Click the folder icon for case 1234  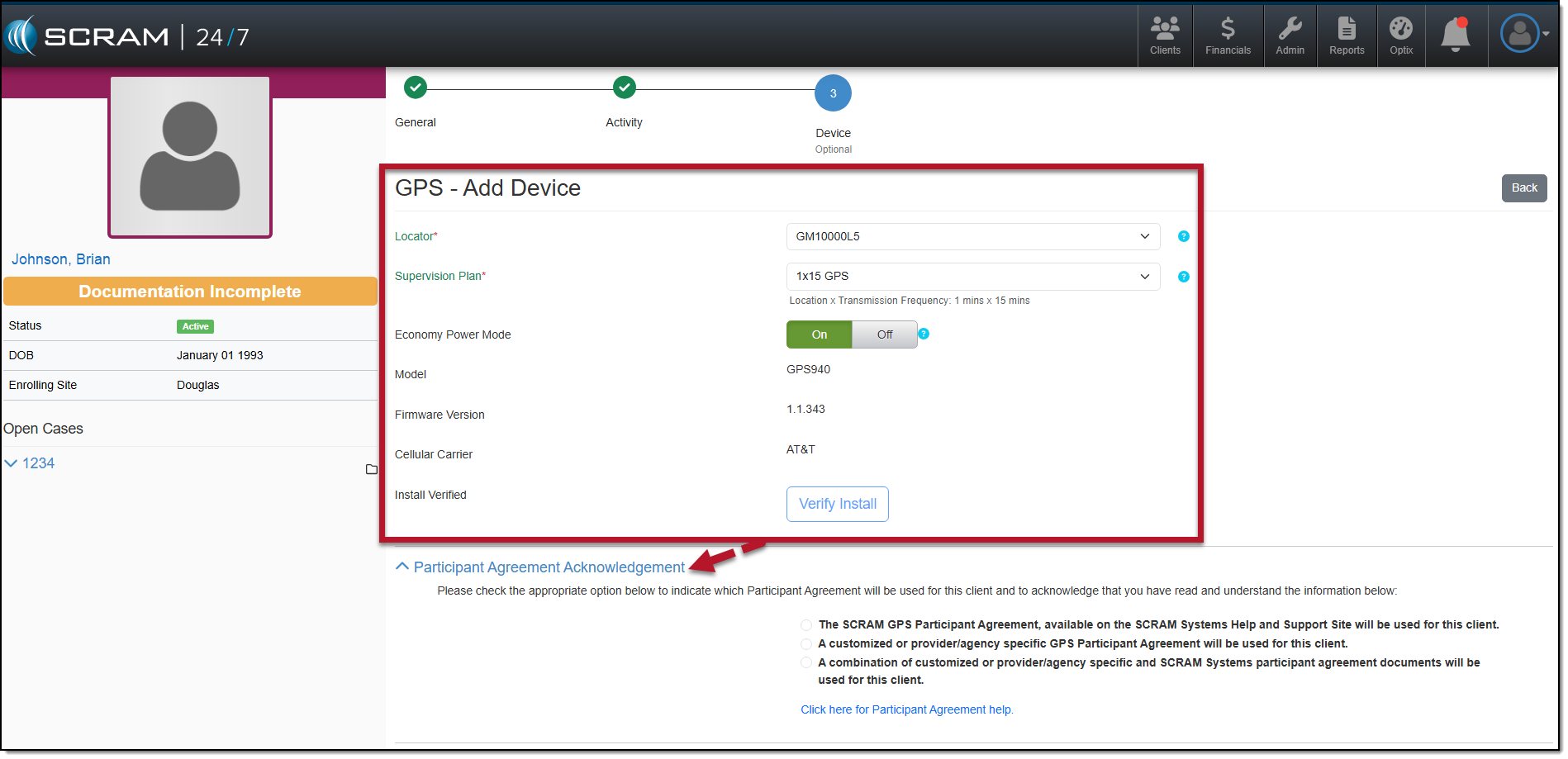[372, 469]
